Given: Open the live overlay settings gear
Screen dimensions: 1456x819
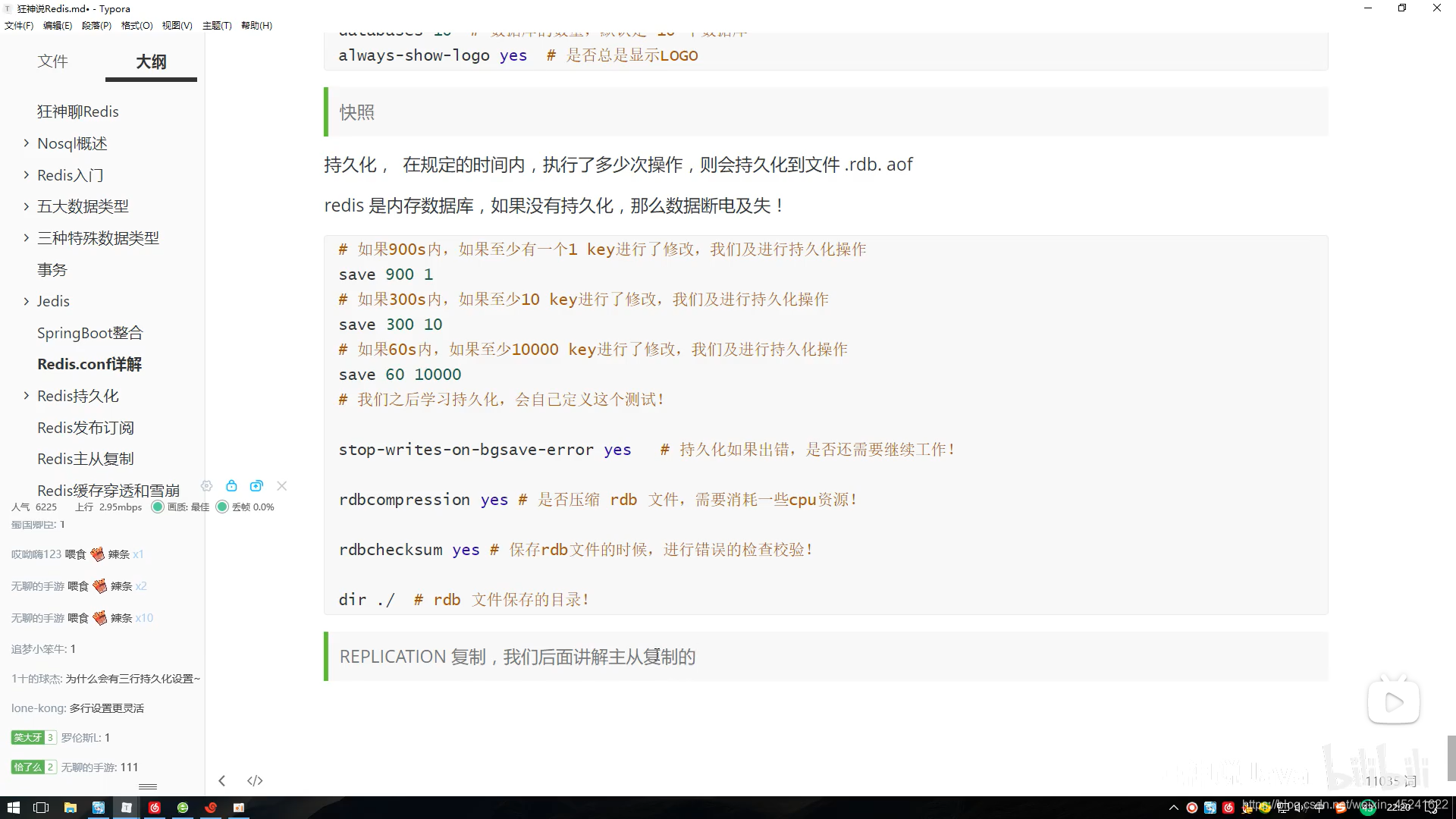Looking at the screenshot, I should [x=206, y=486].
